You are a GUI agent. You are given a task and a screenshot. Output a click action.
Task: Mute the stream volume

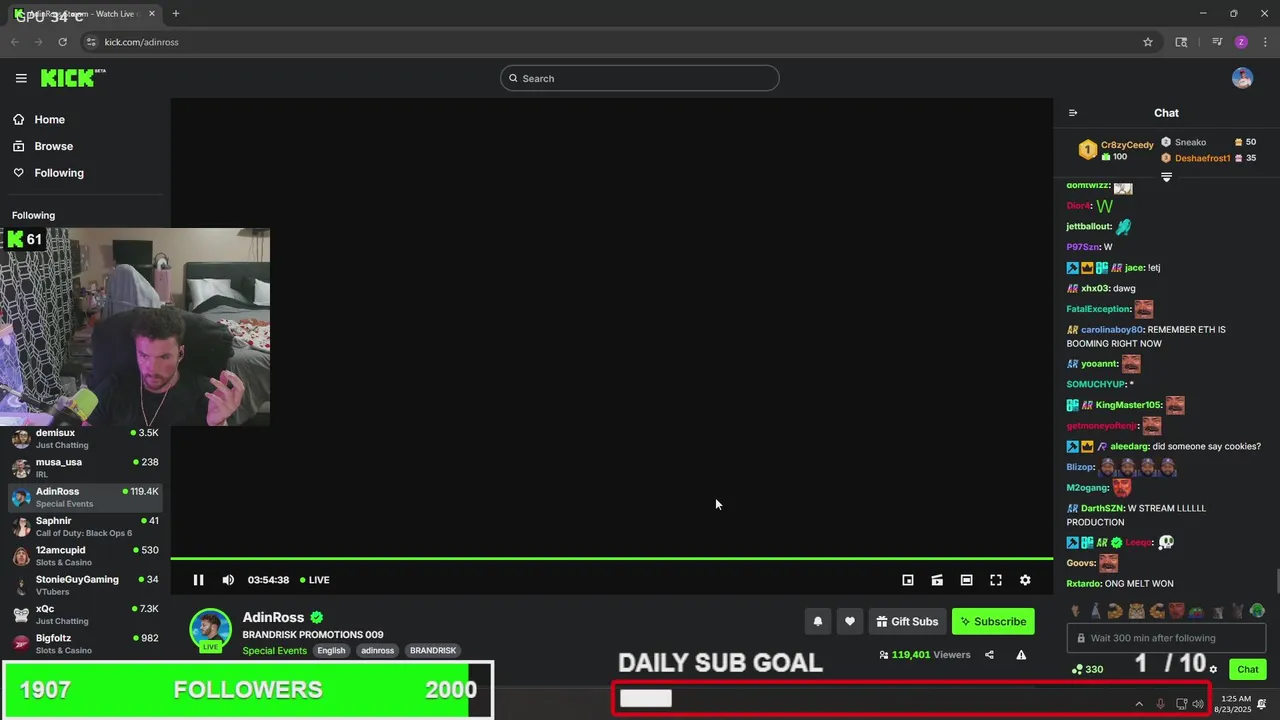228,580
